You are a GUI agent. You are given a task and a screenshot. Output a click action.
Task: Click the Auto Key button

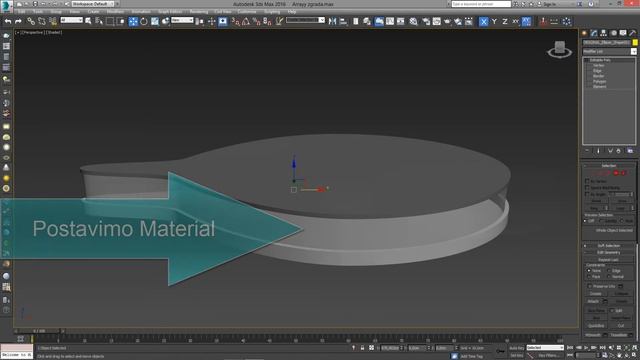tap(517, 348)
